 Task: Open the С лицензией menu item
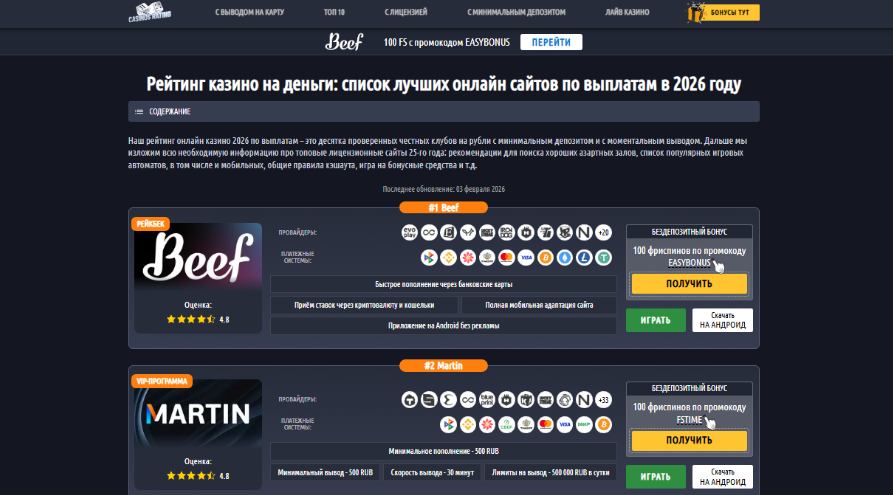(x=405, y=12)
